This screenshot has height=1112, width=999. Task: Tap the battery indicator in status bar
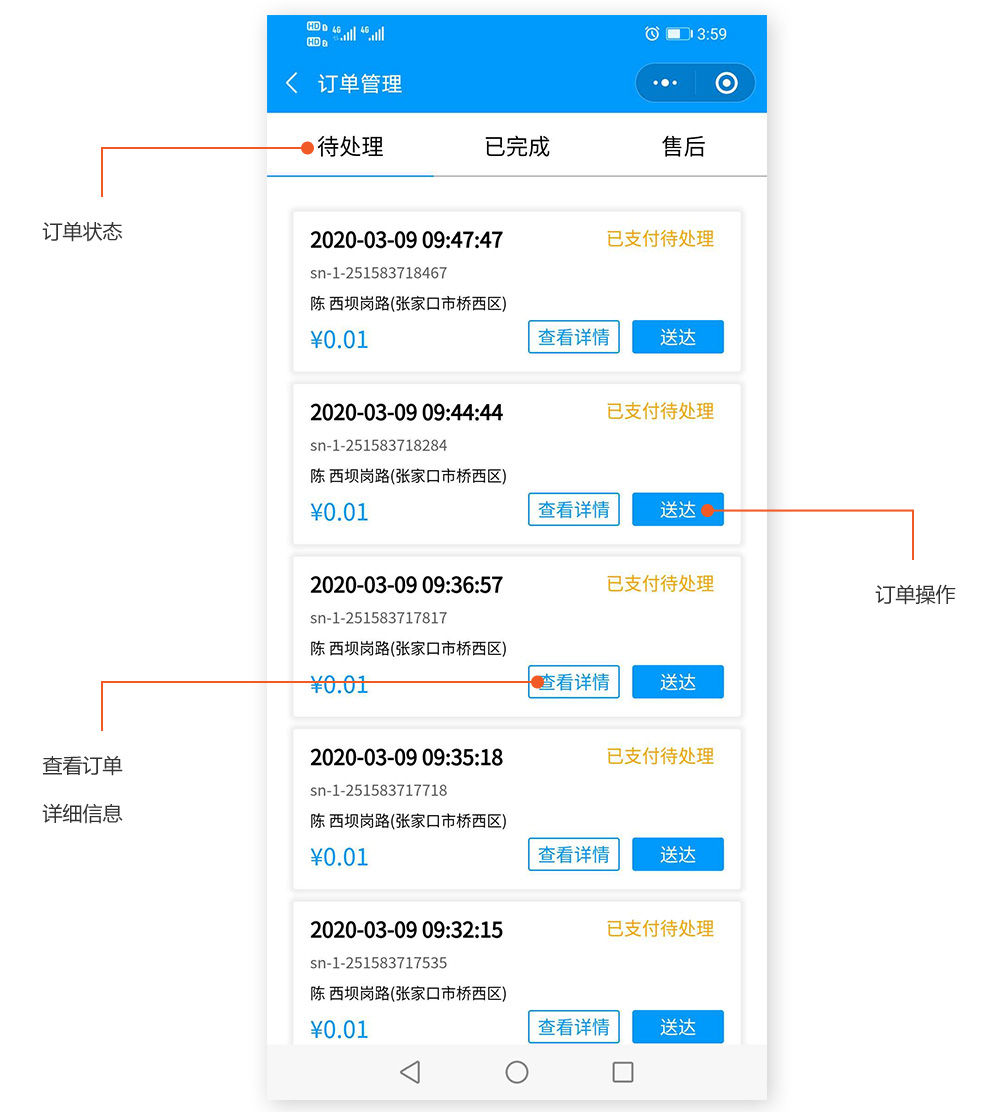pyautogui.click(x=679, y=34)
